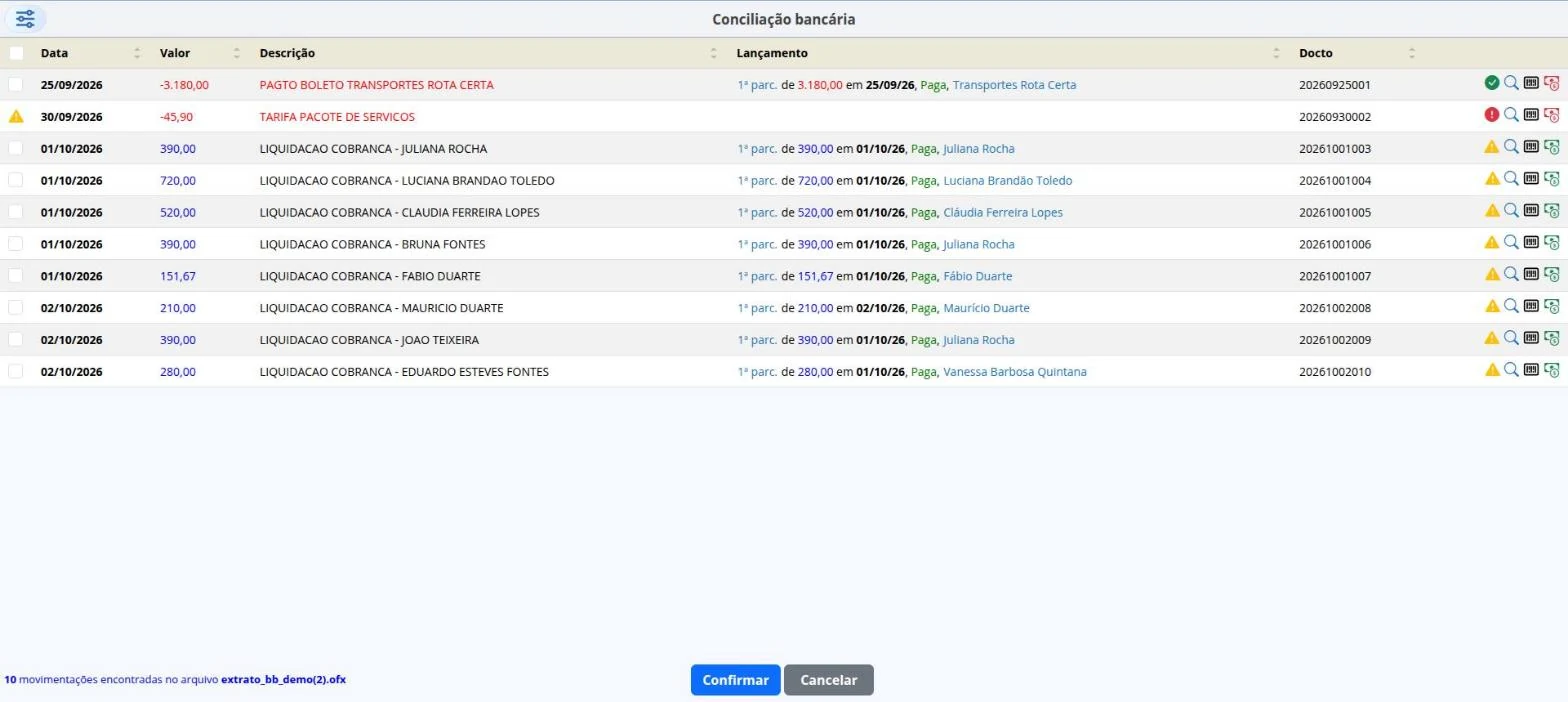Click magnifier icon in MAURICIO DUARTE row
This screenshot has height=702, width=1568.
1511,307
